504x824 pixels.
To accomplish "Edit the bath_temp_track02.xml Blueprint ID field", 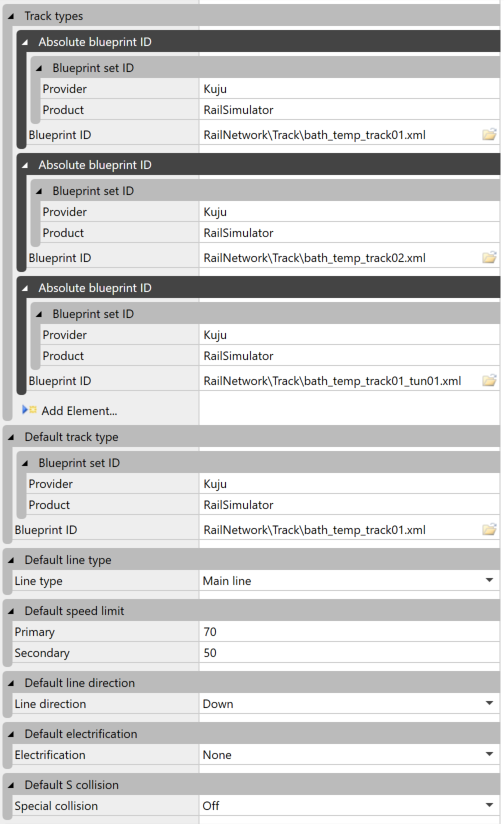I will (340, 258).
